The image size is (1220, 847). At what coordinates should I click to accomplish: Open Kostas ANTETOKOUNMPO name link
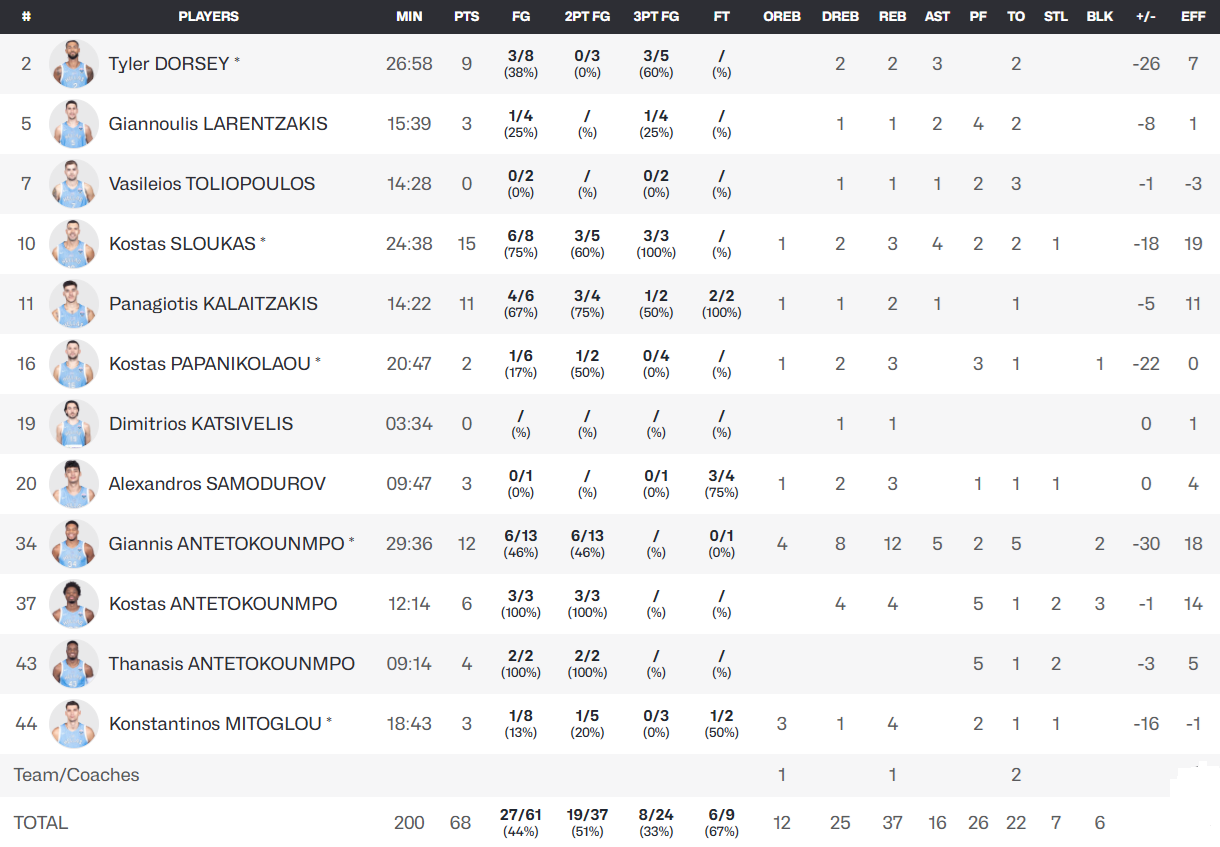pos(223,604)
